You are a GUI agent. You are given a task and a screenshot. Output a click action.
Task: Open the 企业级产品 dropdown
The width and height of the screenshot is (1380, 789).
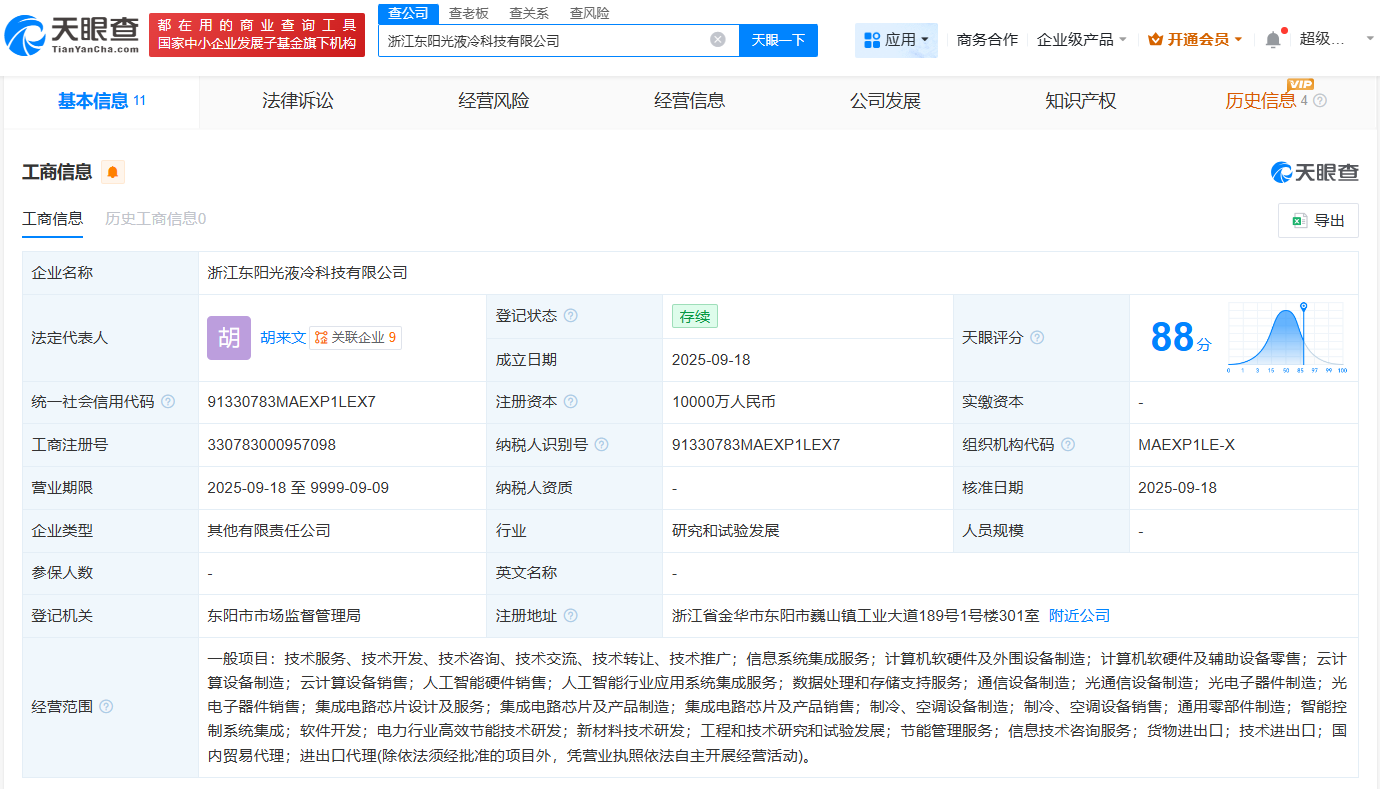pos(1078,38)
